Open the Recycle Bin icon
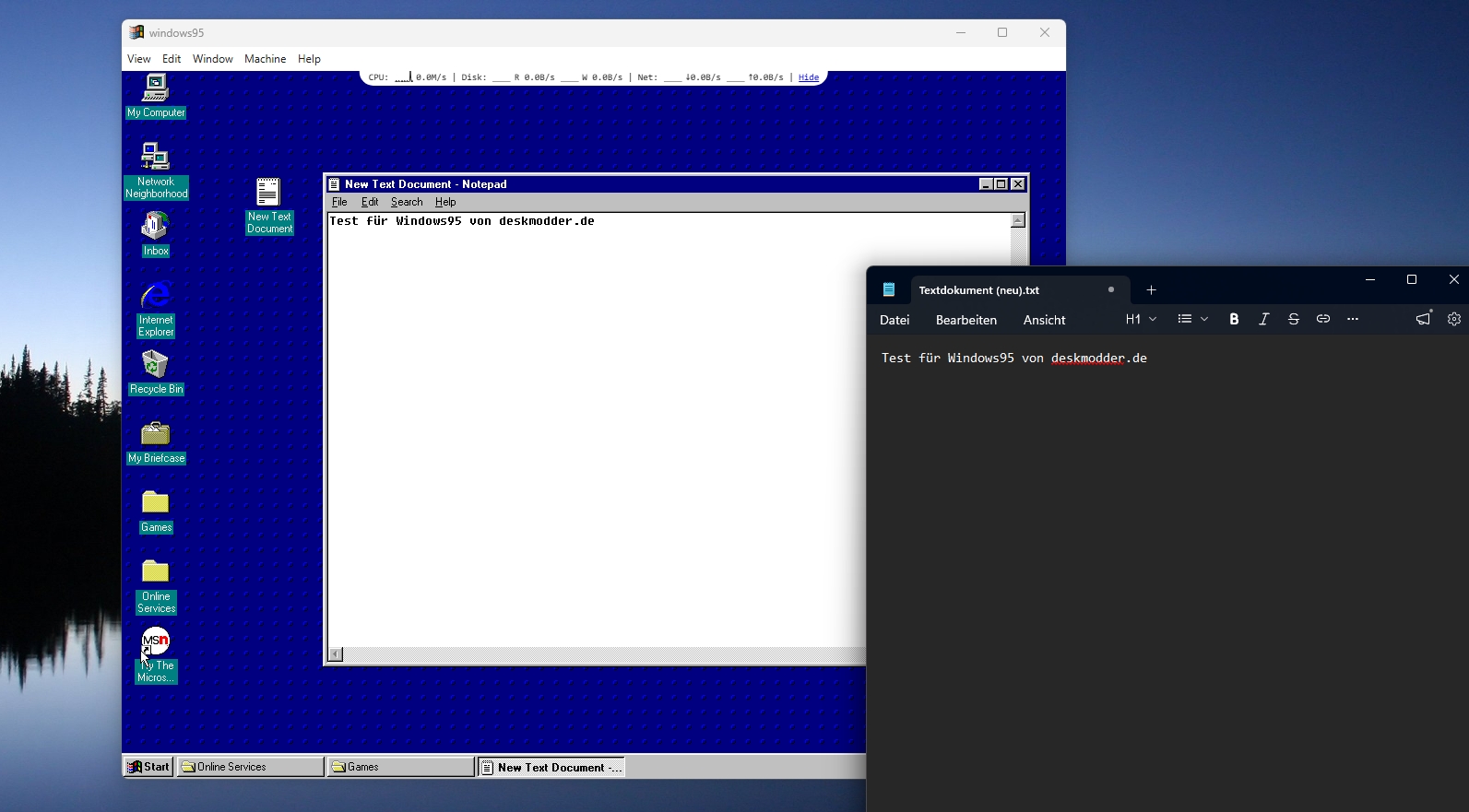This screenshot has width=1469, height=812. point(155,366)
